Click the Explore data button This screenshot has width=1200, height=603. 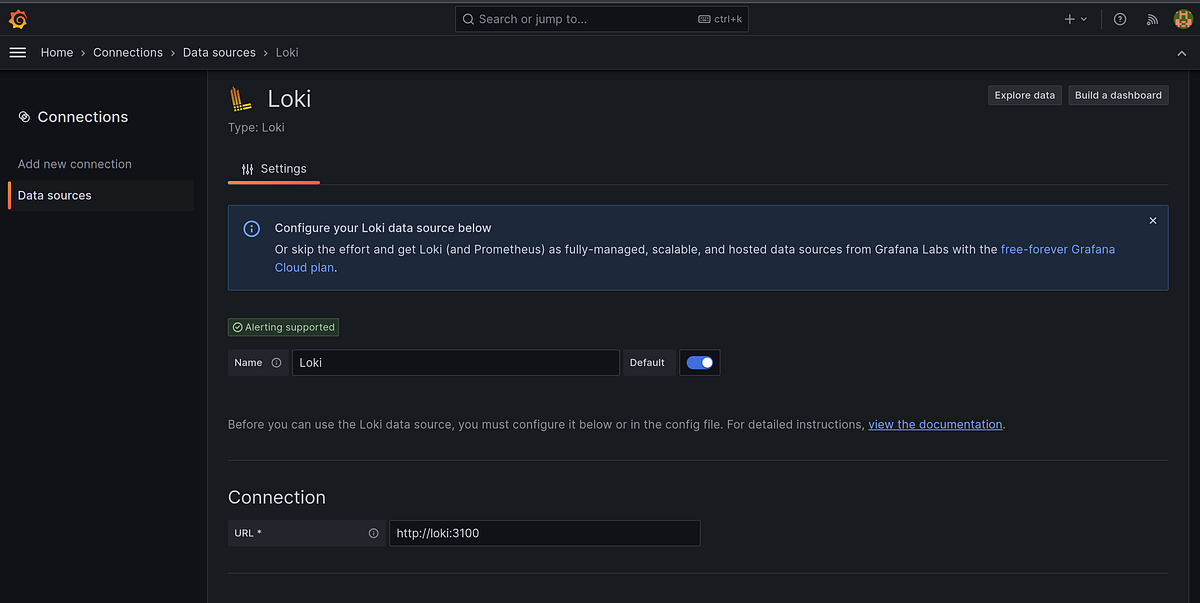[x=1024, y=95]
